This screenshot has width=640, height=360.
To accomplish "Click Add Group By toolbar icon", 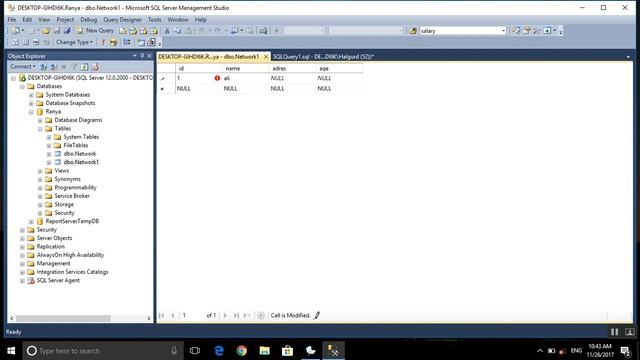I will (127, 42).
